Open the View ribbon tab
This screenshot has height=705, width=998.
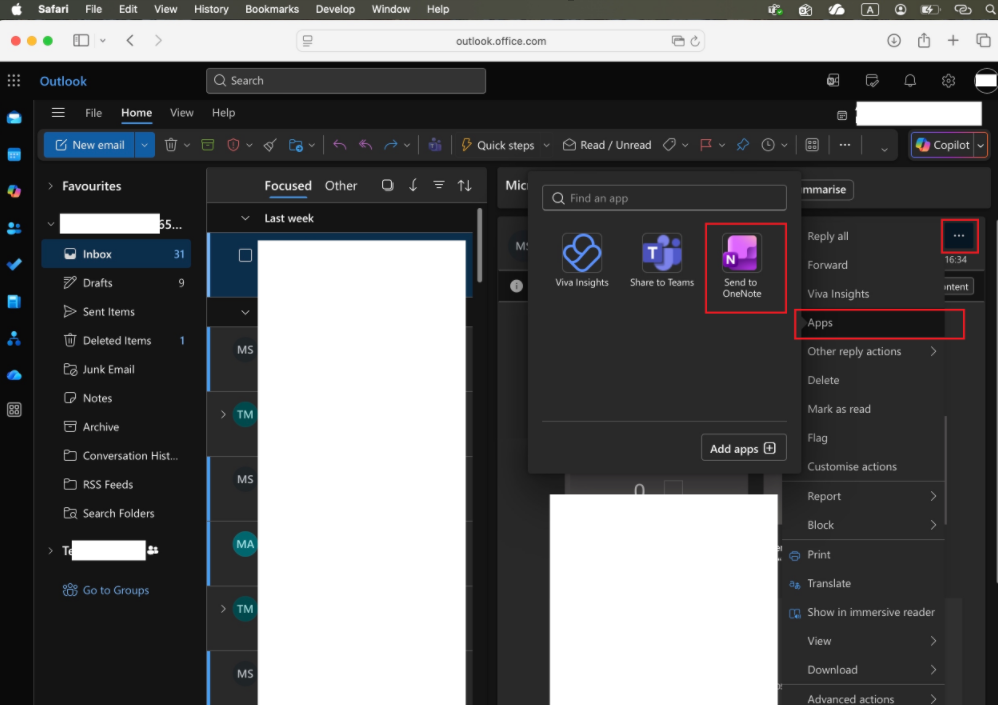tap(181, 113)
